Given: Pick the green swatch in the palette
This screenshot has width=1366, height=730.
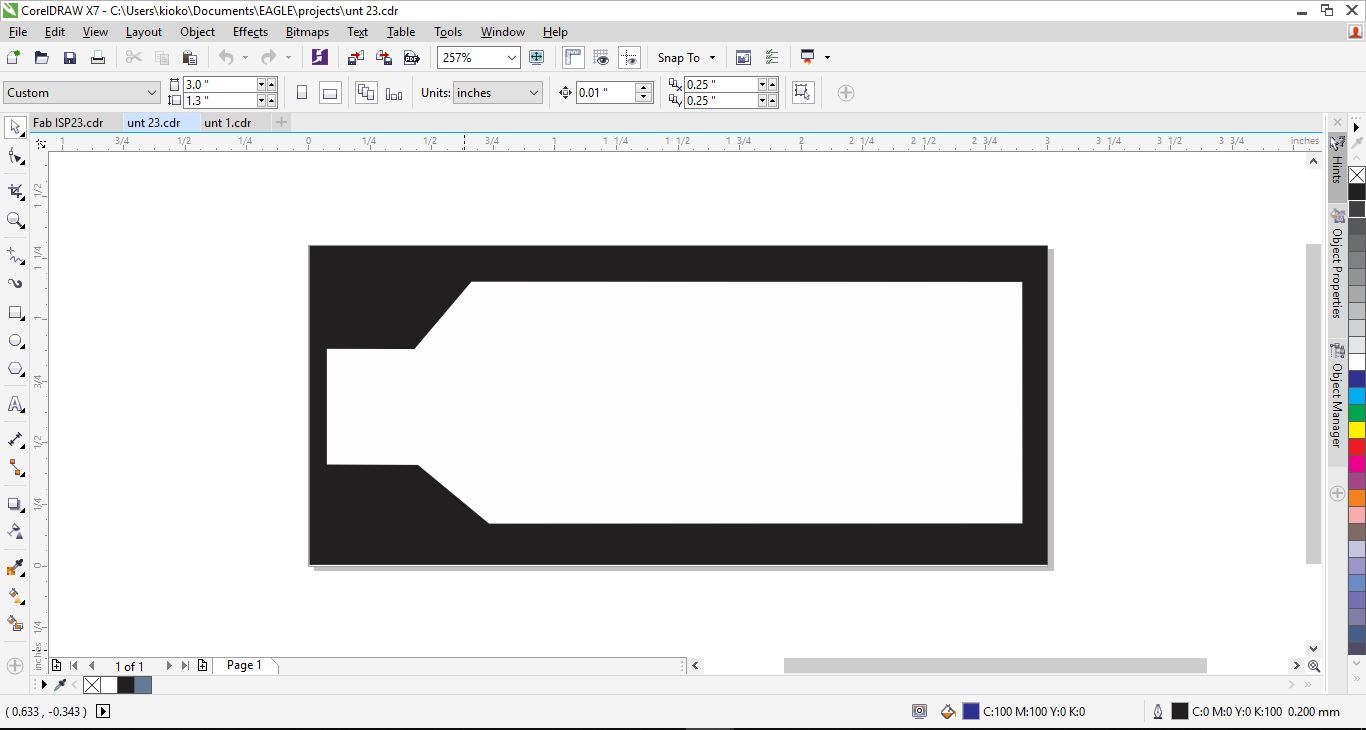Looking at the screenshot, I should click(x=1357, y=413).
